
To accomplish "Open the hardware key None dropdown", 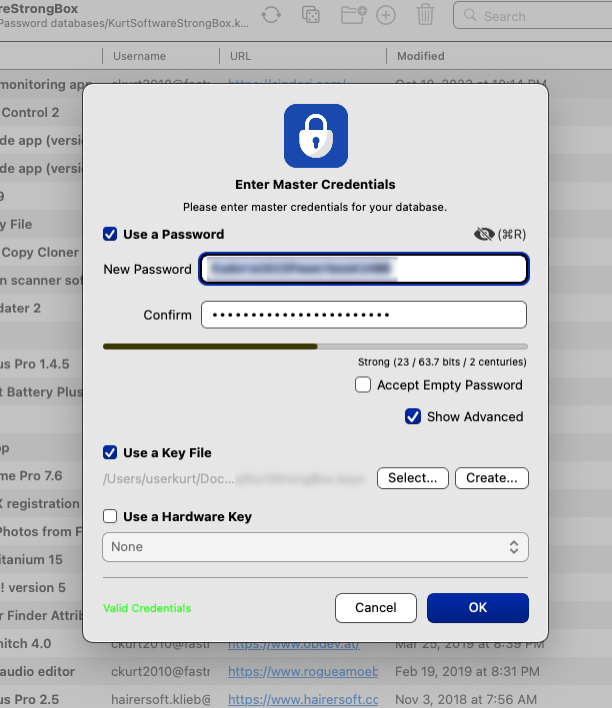I will tap(315, 547).
